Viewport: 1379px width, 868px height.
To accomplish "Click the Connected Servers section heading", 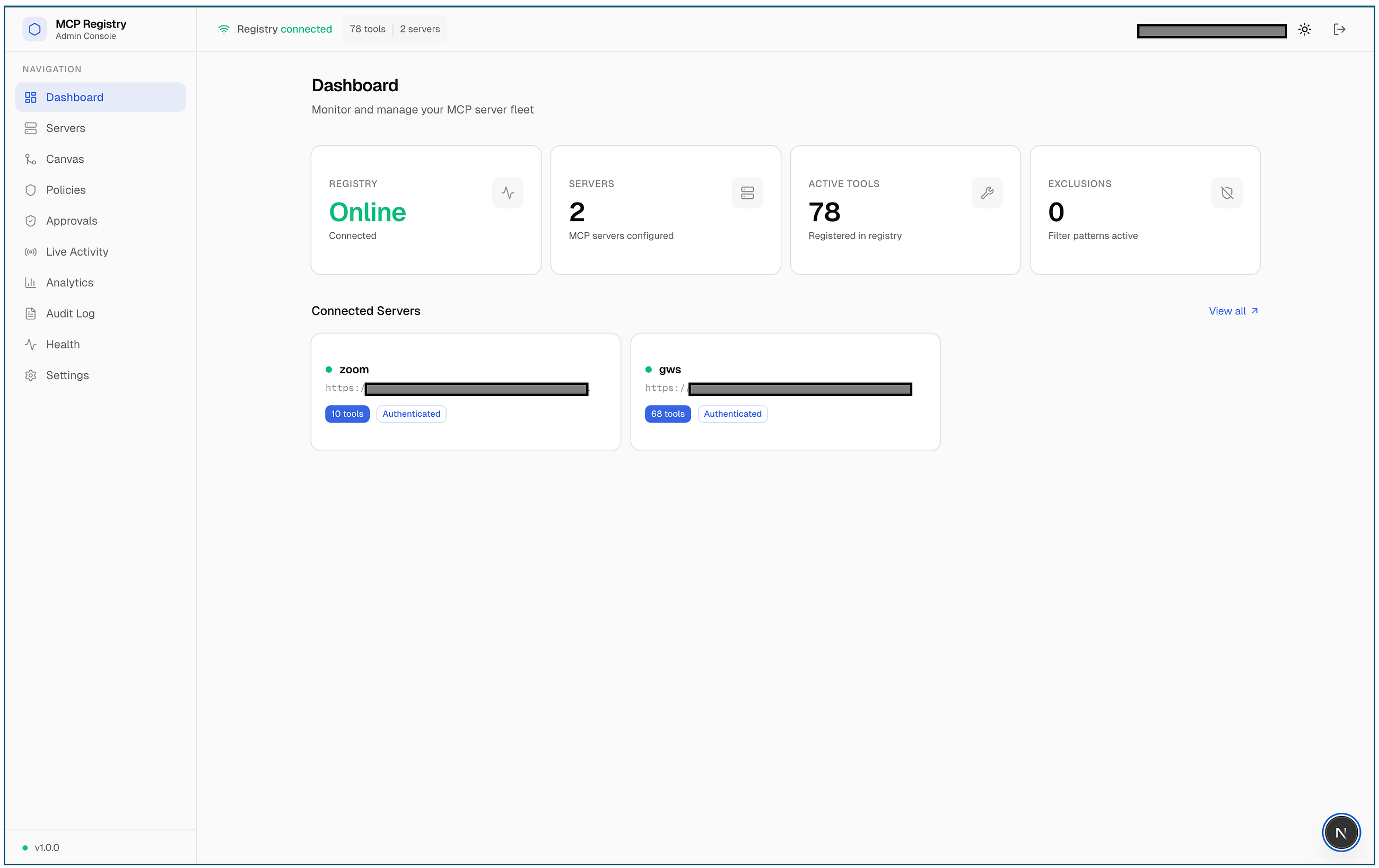I will point(366,311).
